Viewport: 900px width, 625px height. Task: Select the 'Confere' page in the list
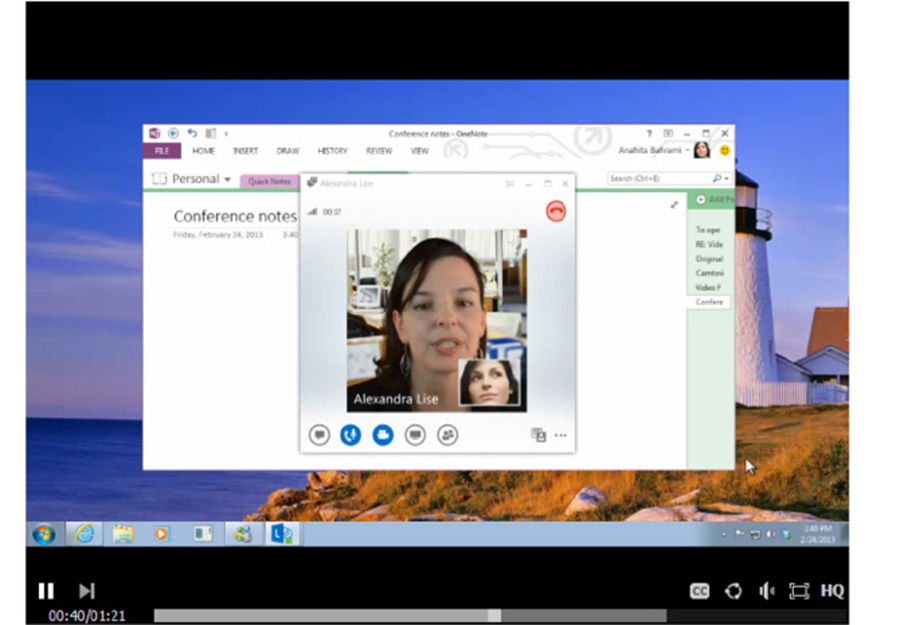708,302
